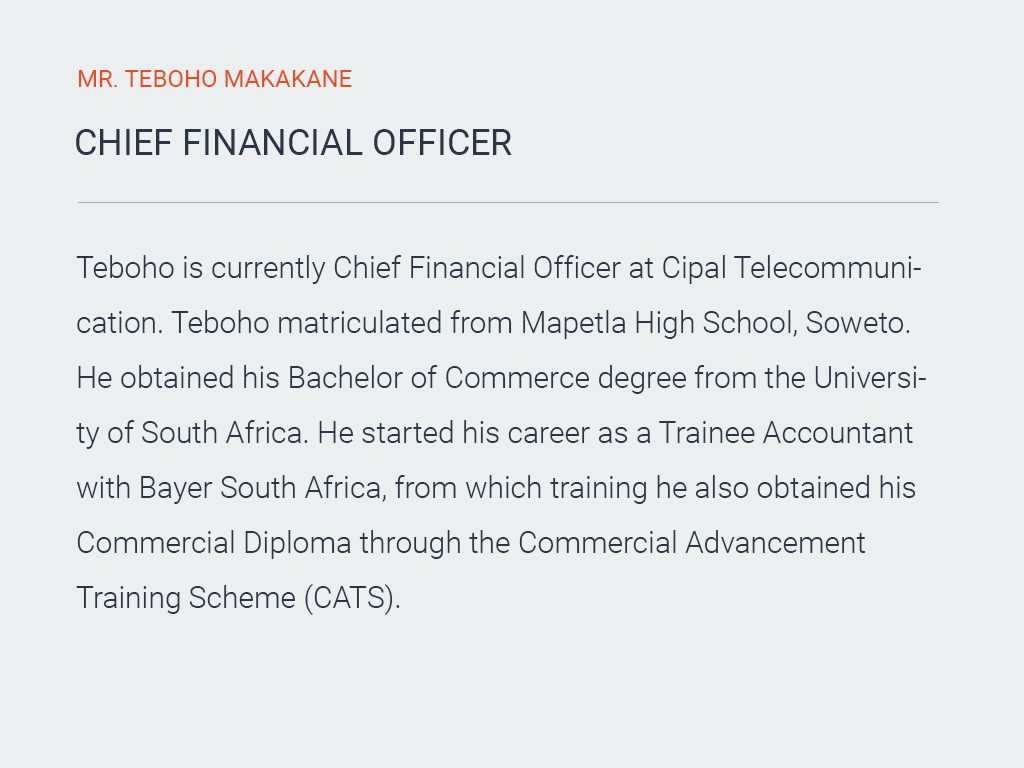Viewport: 1024px width, 768px height.
Task: Click the CHIEF FINANCIAL OFFICER heading
Action: (x=293, y=143)
